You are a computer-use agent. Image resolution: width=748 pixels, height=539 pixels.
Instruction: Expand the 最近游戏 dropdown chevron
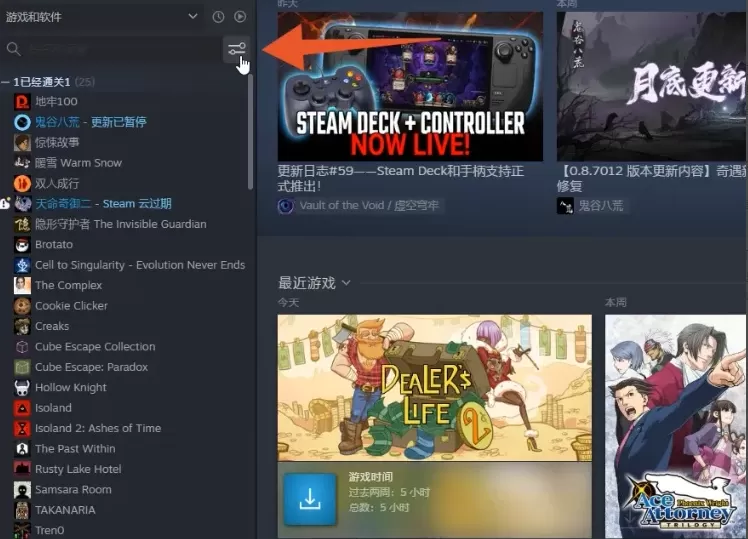[346, 283]
